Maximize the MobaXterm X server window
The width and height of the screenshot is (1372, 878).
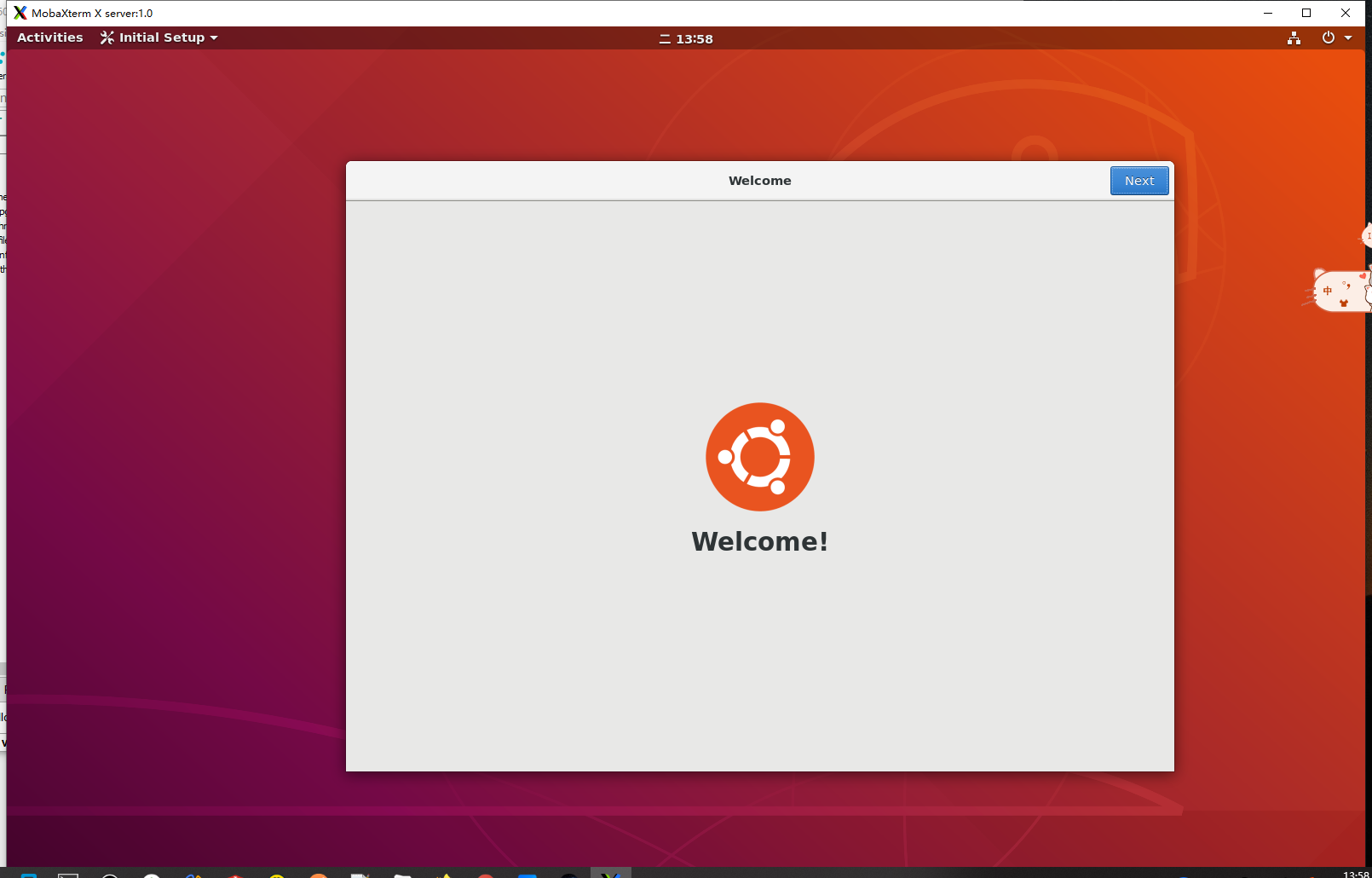(1306, 13)
